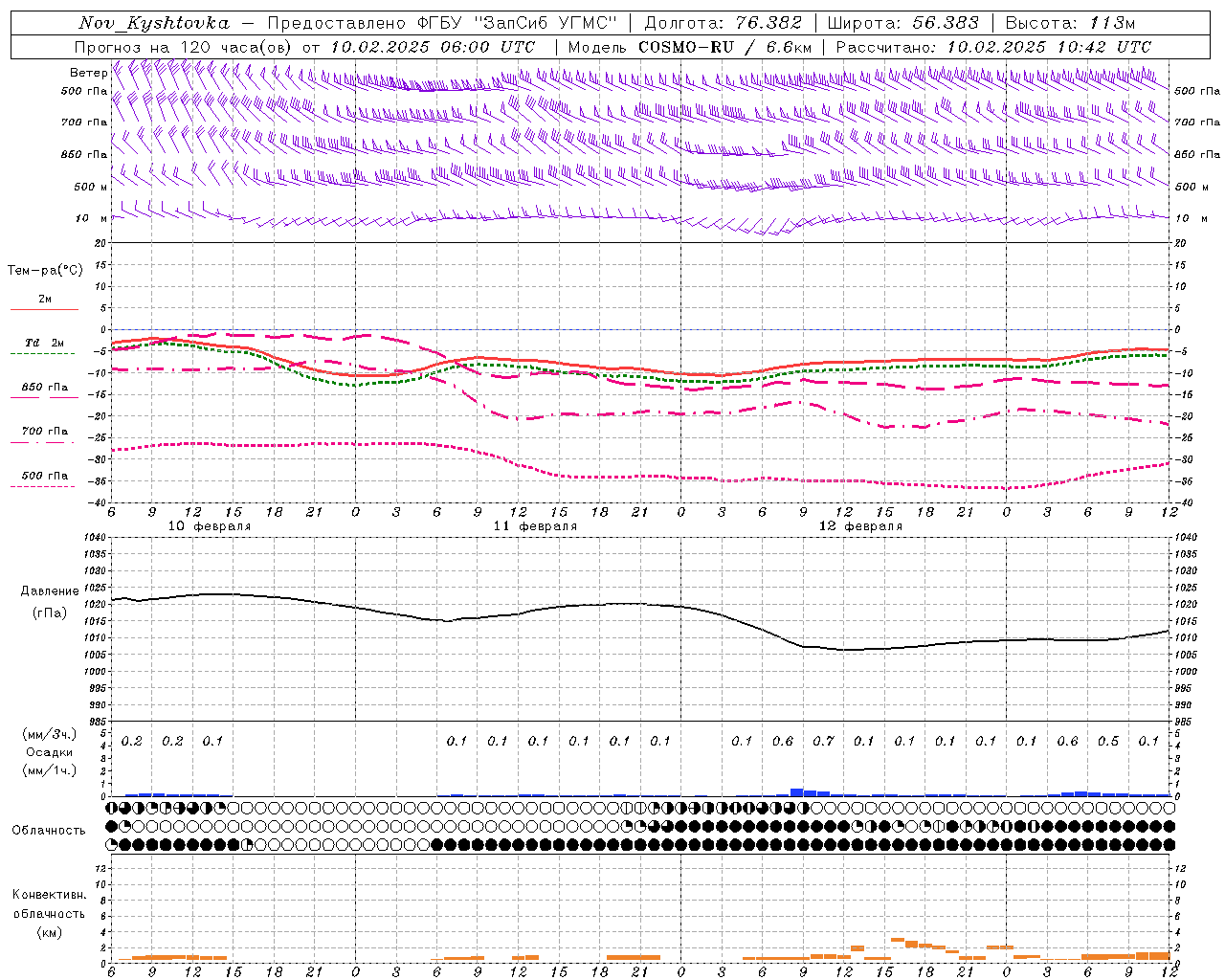This screenshot has height=980, width=1225.
Task: Click the (км) convective cloud unit label
Action: pyautogui.click(x=49, y=932)
